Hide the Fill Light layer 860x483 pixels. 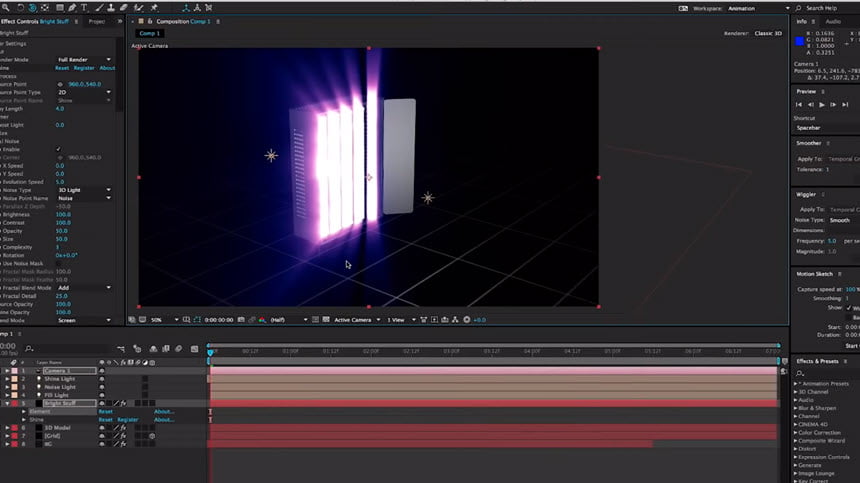pyautogui.click(x=101, y=395)
